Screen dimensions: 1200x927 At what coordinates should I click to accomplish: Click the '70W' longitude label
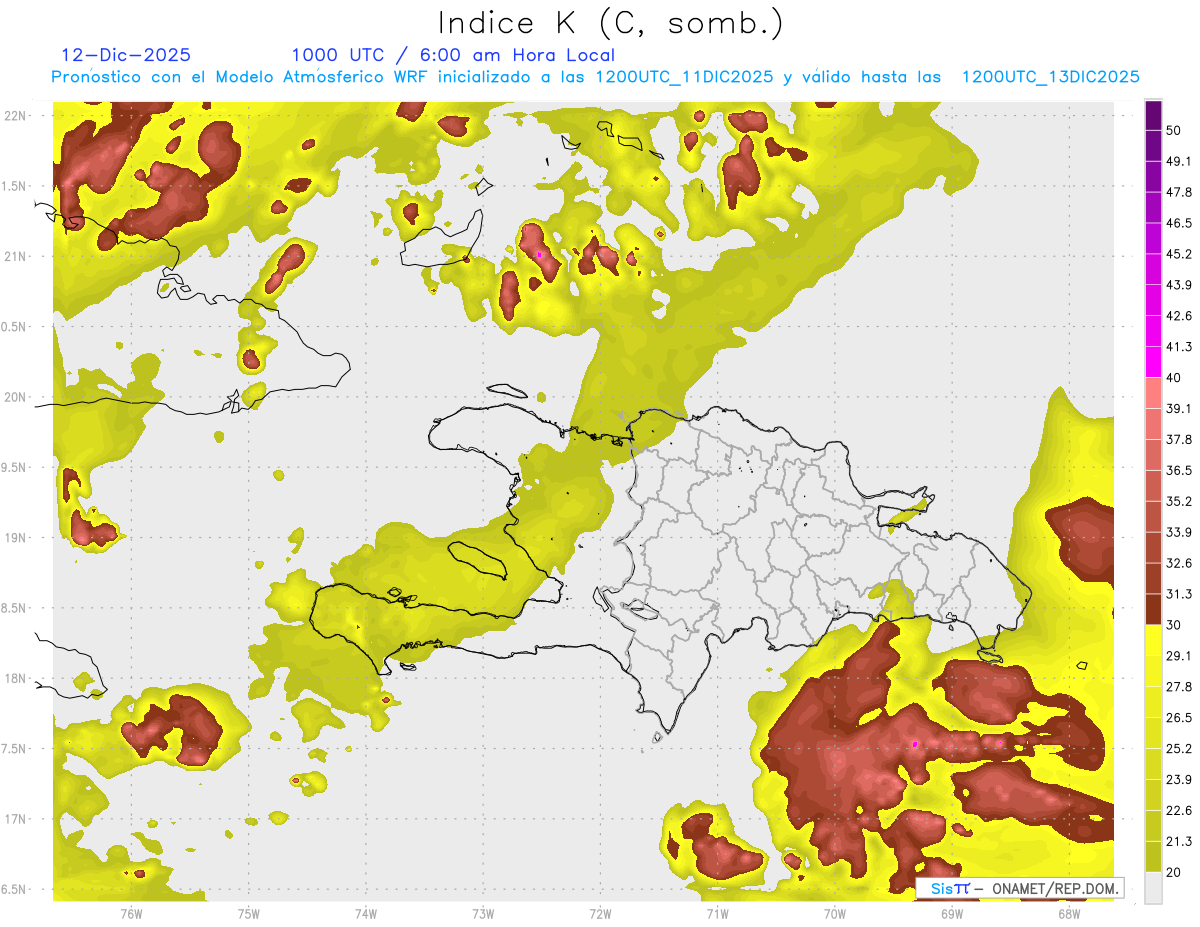pos(835,914)
